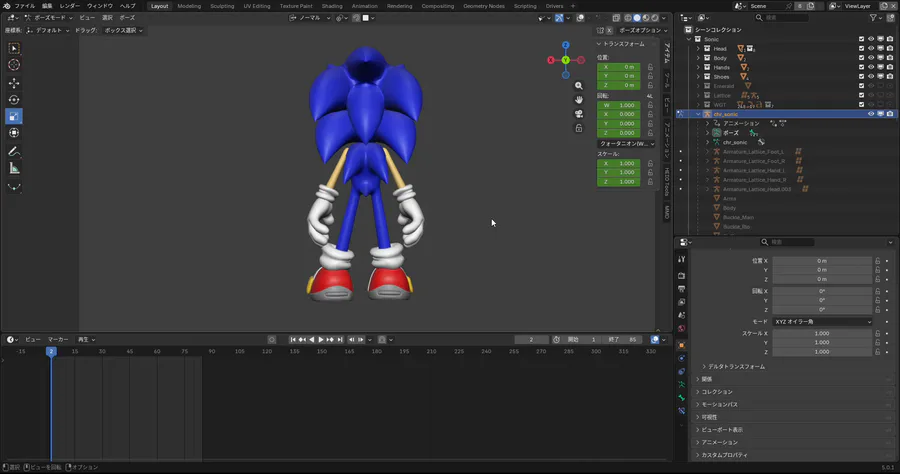Viewport: 900px width, 474px height.
Task: Open the Box Select drag dropdown
Action: (123, 30)
